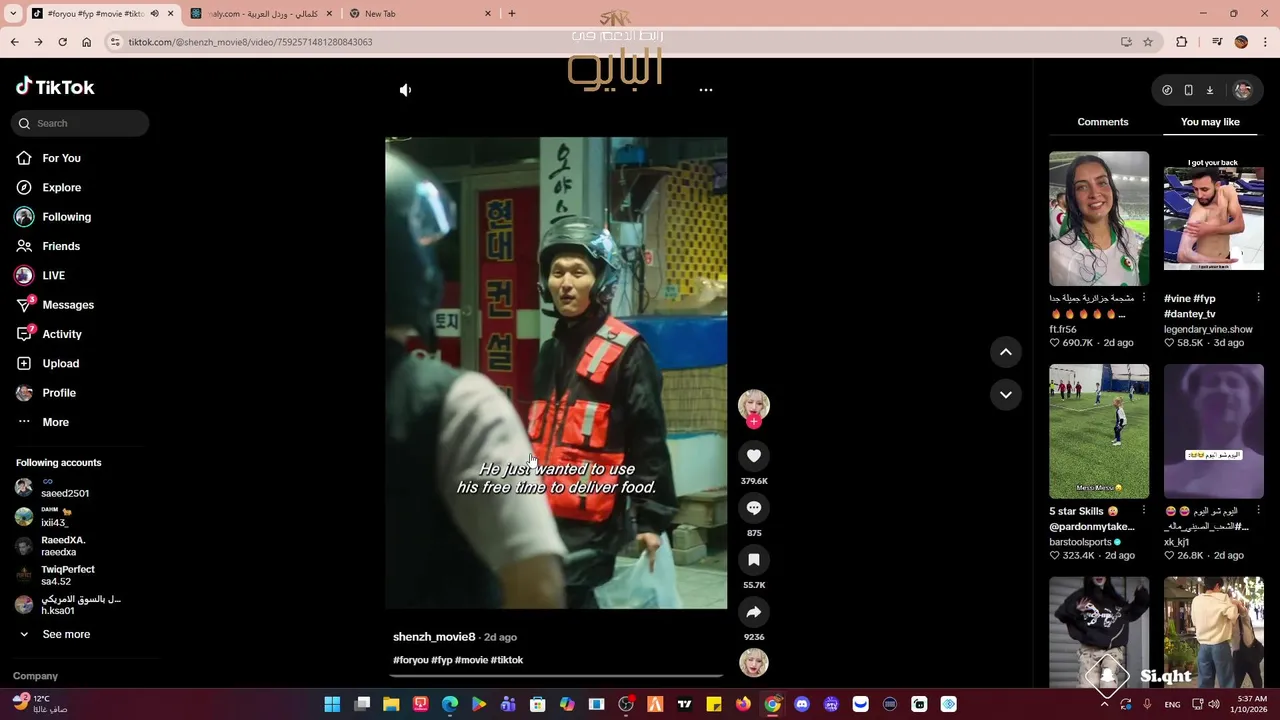This screenshot has height=720, width=1280.
Task: Open options for the #vine #fyp video
Action: tap(1258, 298)
